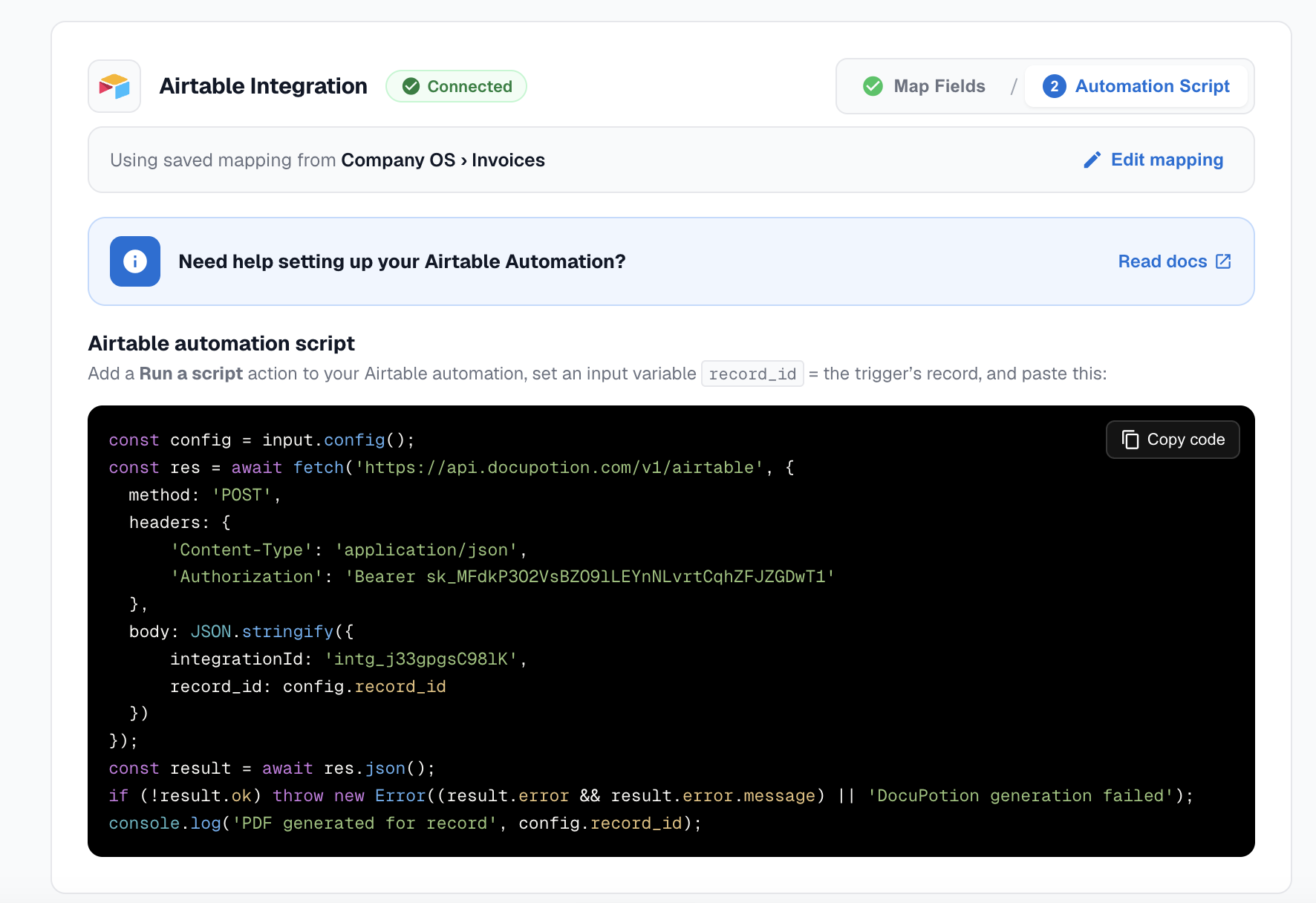The image size is (1316, 903).
Task: Click the Copy code button
Action: (1173, 440)
